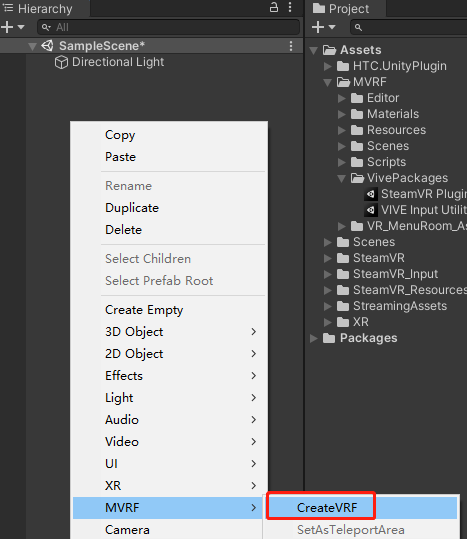The image size is (467, 539).
Task: Choose Paste from the context menu
Action: click(x=169, y=157)
